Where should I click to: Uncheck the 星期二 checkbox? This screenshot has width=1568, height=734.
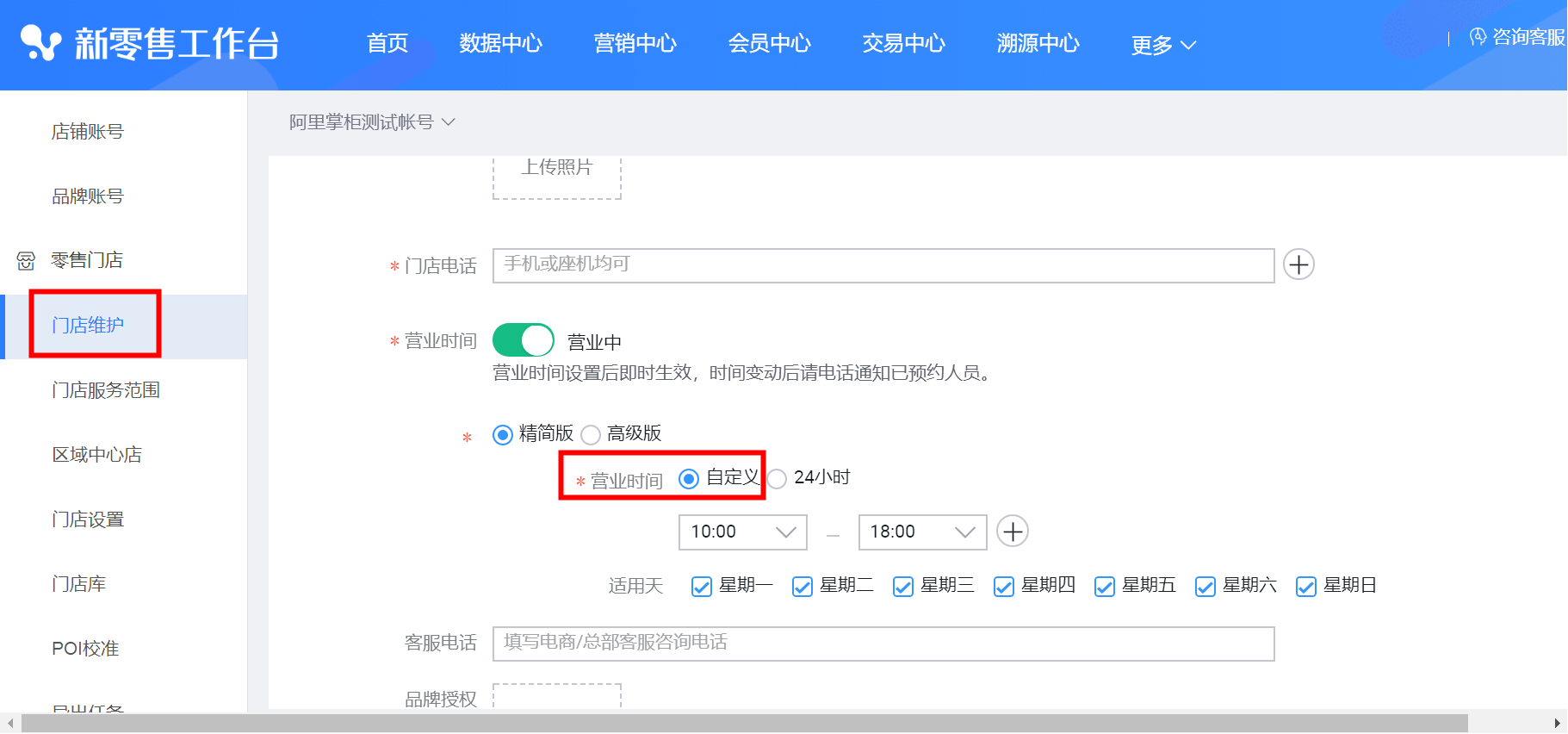point(803,587)
